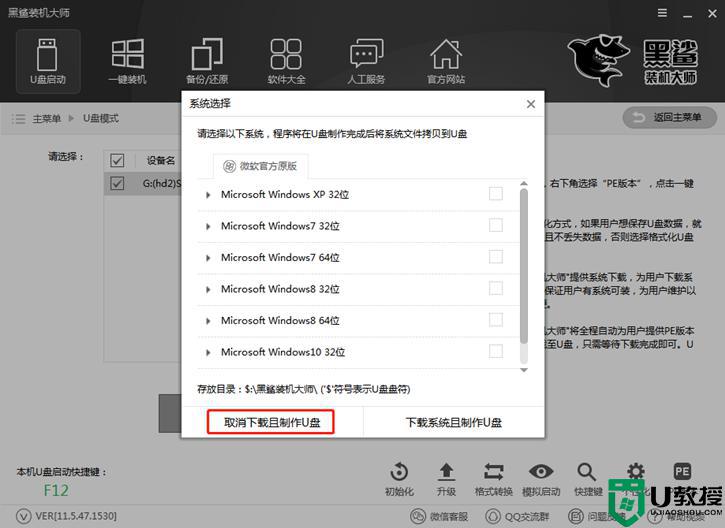Open the 软件大全 section
The height and width of the screenshot is (528, 725).
[x=286, y=61]
